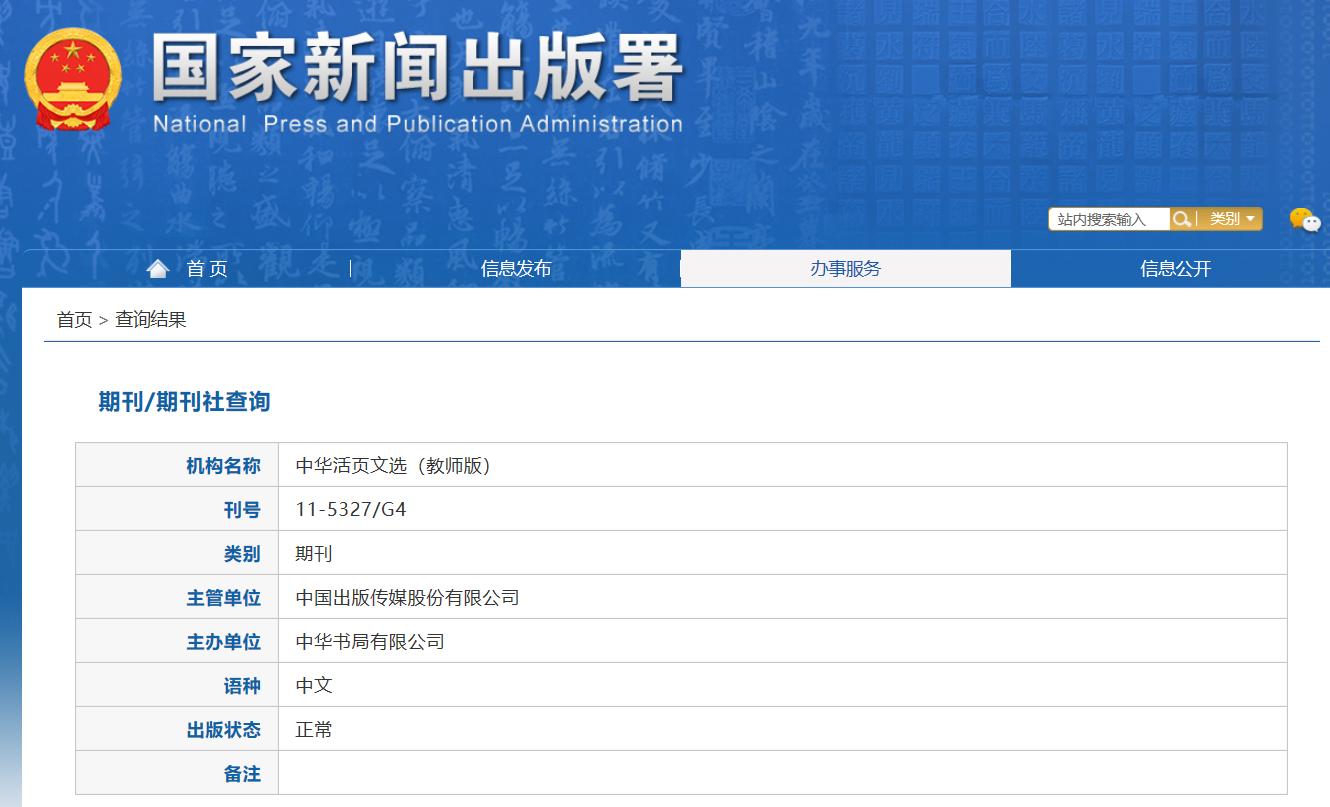Click 中国出版传媒股份有限公司 in the table
This screenshot has height=807, width=1330.
point(407,598)
